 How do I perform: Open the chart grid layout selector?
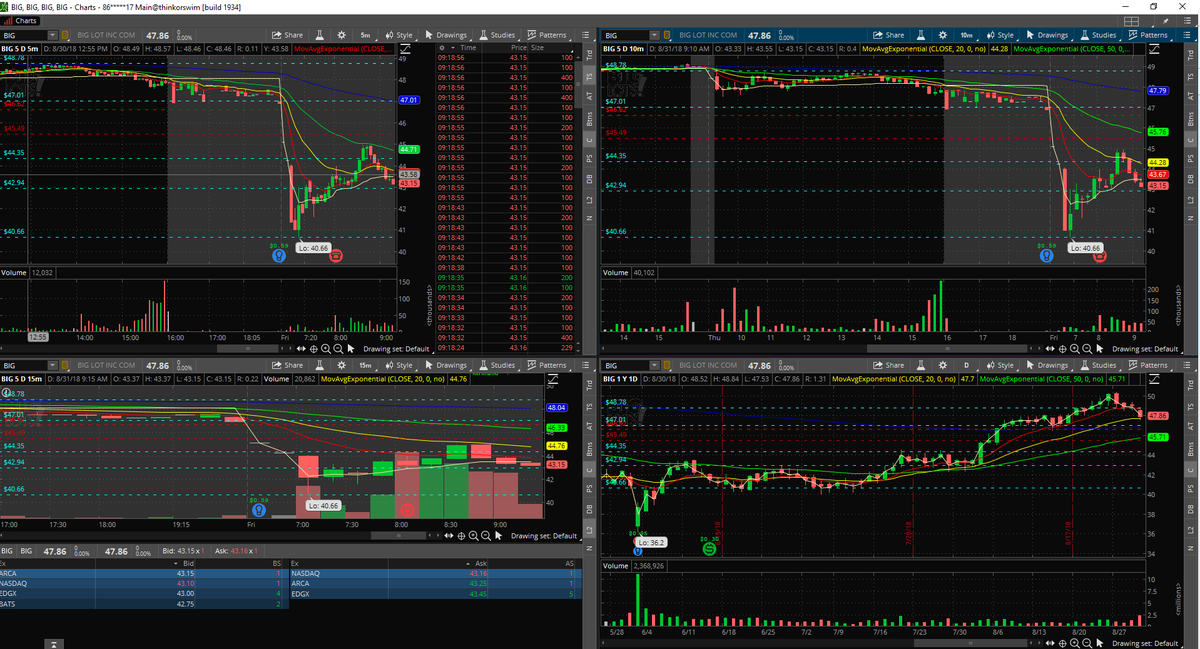[1131, 20]
